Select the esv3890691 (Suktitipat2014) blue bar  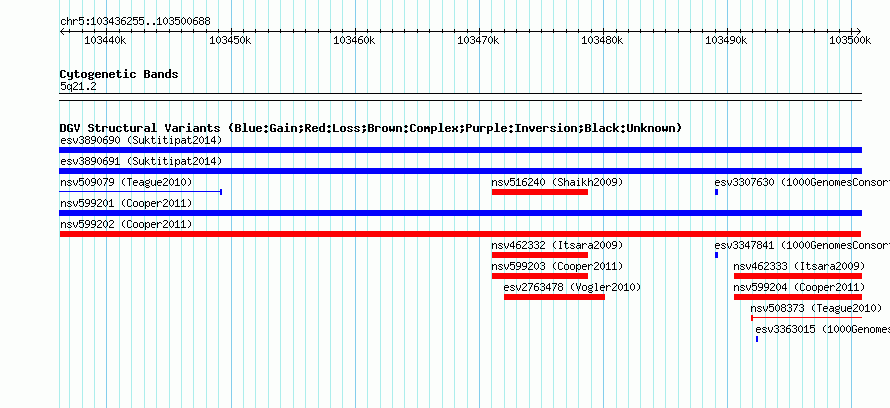460,171
